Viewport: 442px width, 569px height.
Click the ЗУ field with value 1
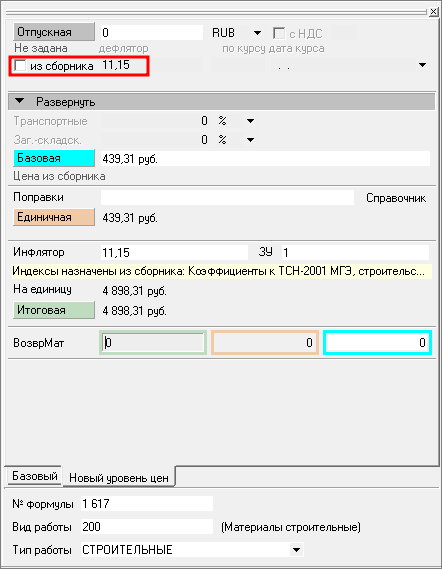[x=355, y=253]
